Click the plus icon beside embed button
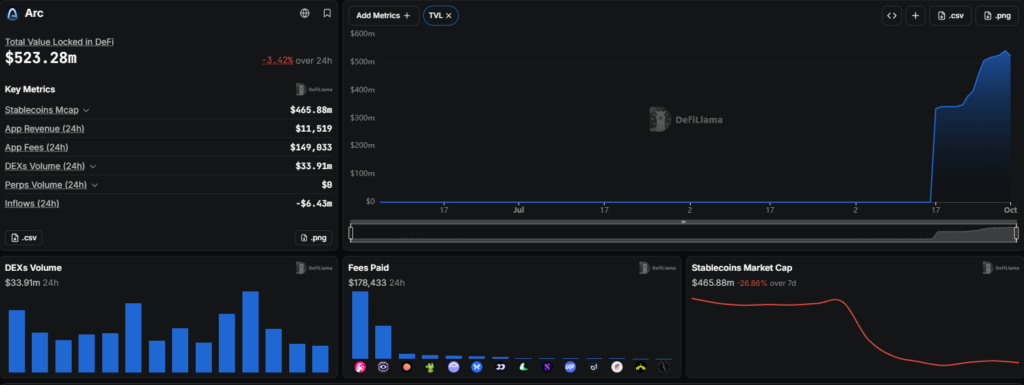The height and width of the screenshot is (385, 1024). [x=915, y=16]
